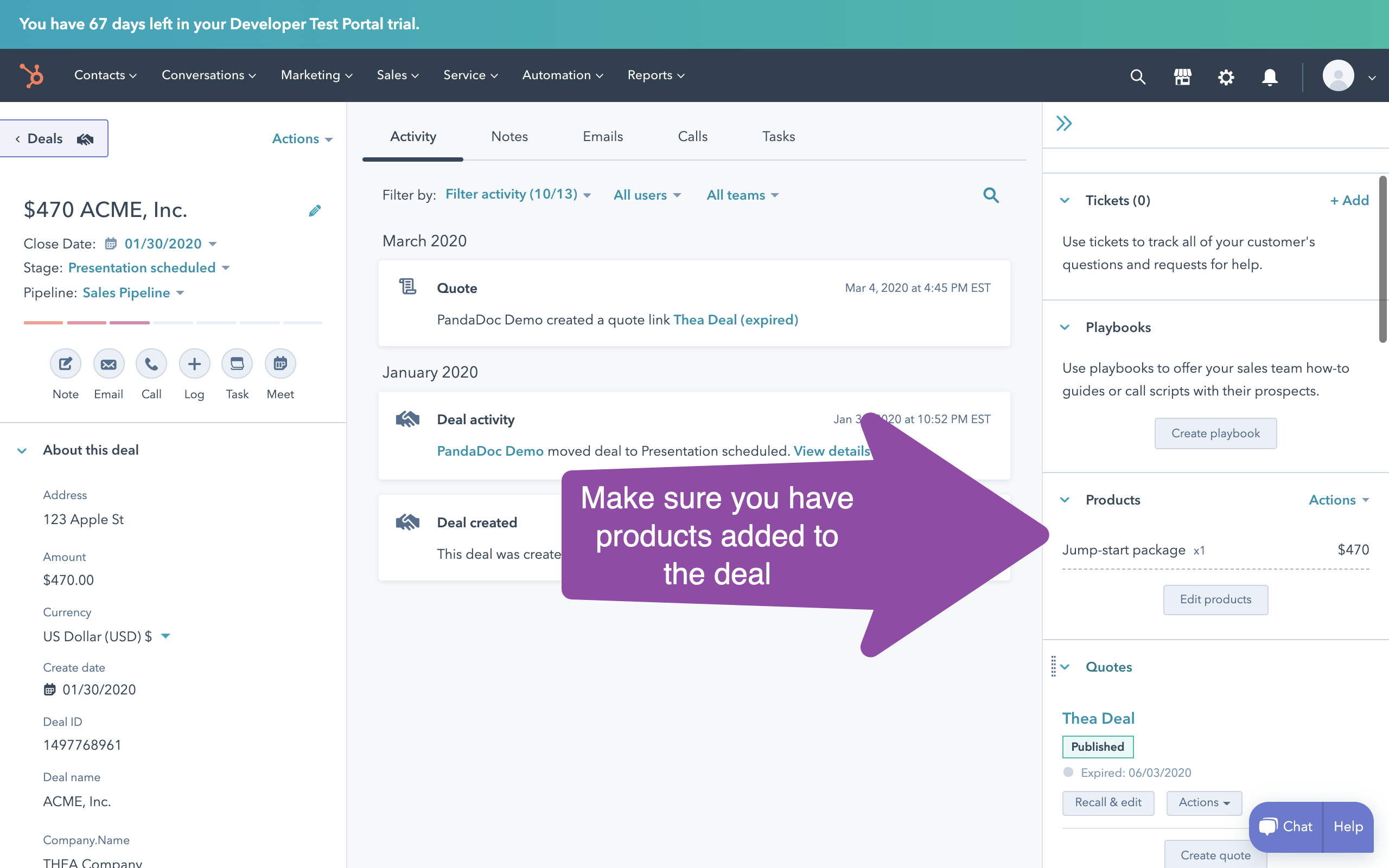1389x868 pixels.
Task: Schedule a Meet with the calendar icon
Action: (280, 364)
